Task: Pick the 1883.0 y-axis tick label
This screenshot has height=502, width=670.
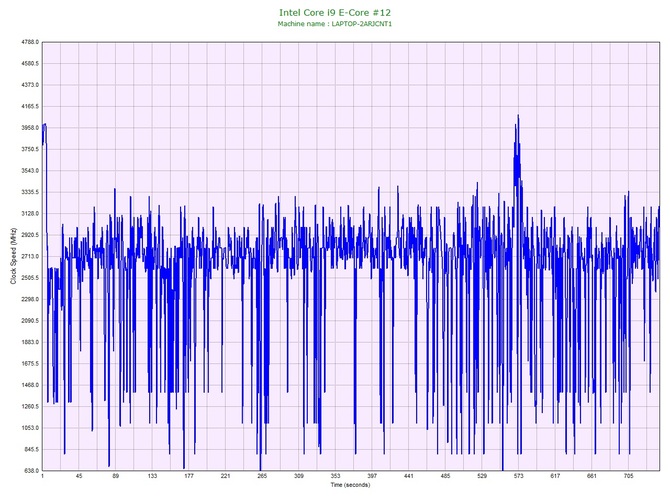Action: coord(30,342)
